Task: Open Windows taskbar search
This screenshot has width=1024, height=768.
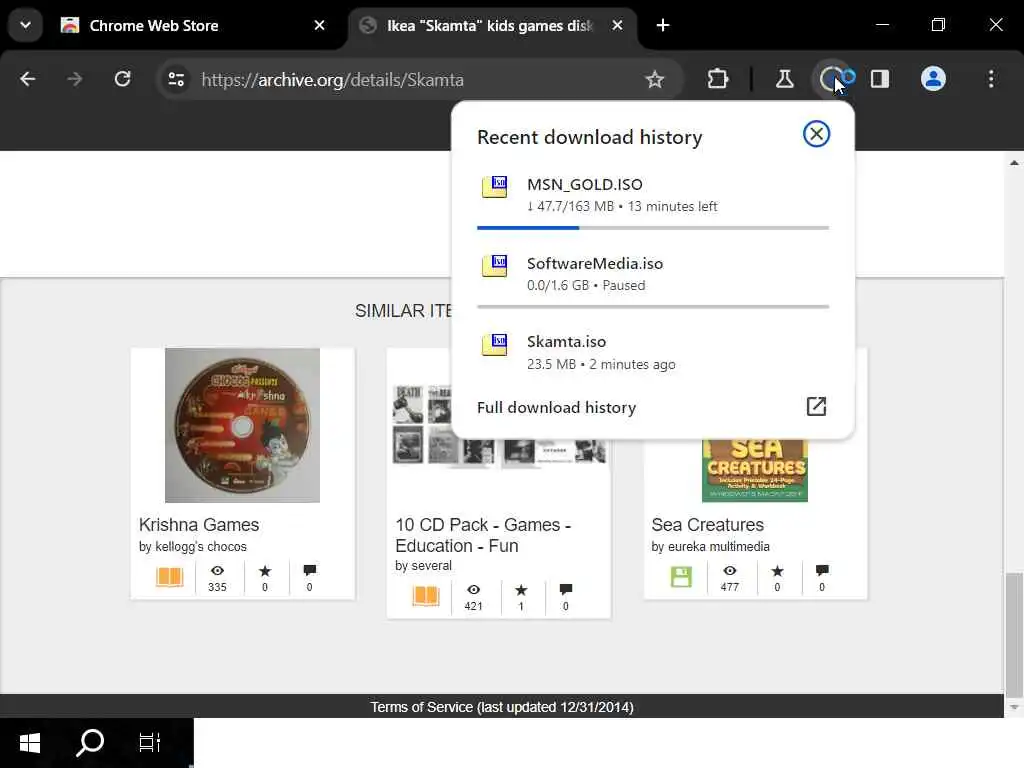Action: pyautogui.click(x=89, y=743)
